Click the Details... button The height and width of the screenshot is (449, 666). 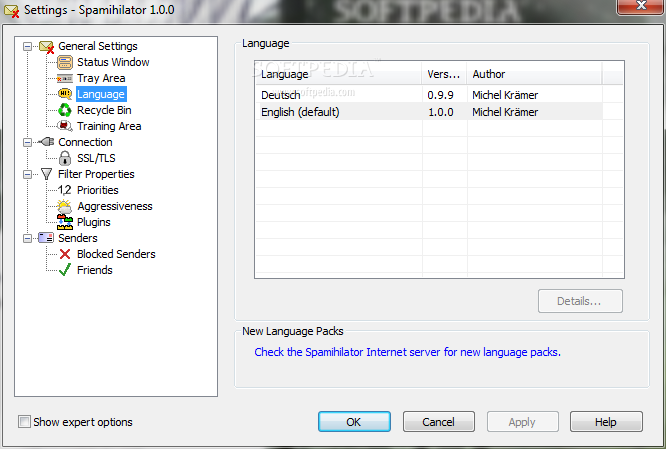[580, 301]
